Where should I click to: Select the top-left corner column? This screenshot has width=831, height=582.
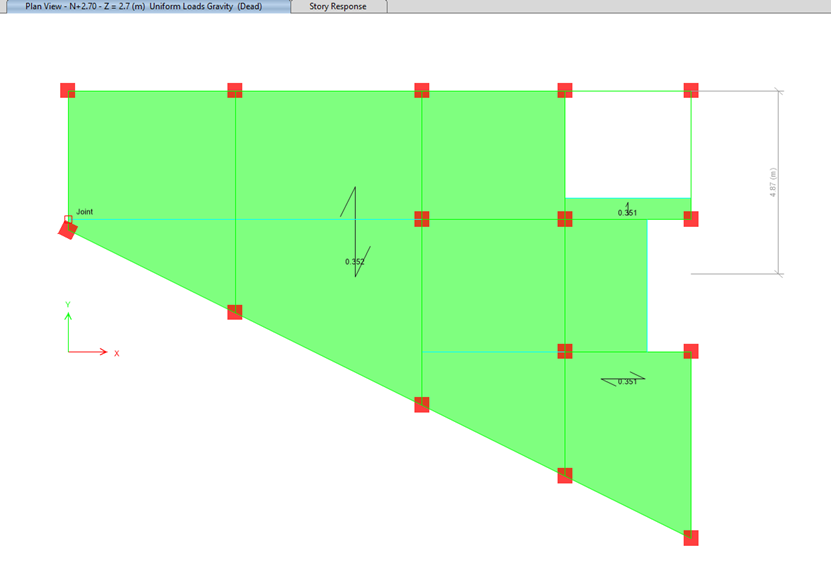[x=67, y=90]
